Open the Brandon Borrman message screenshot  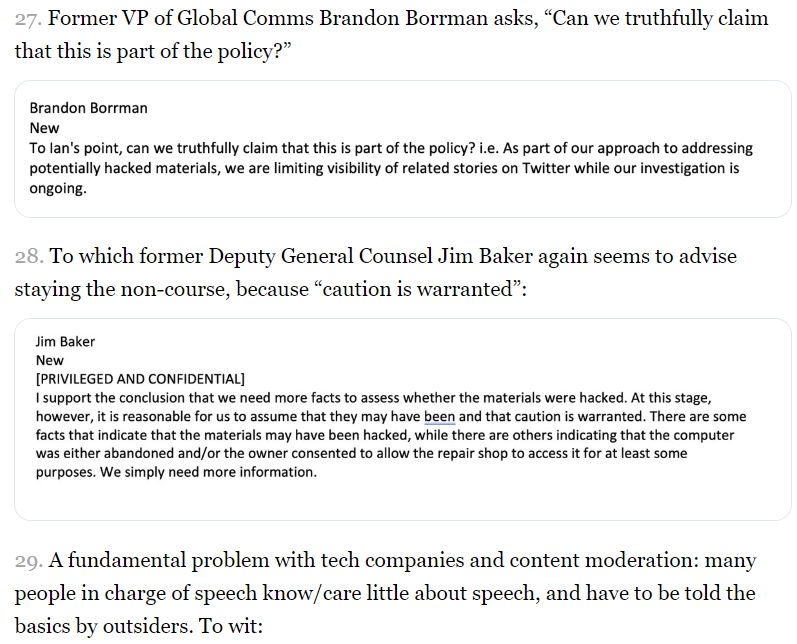click(398, 148)
